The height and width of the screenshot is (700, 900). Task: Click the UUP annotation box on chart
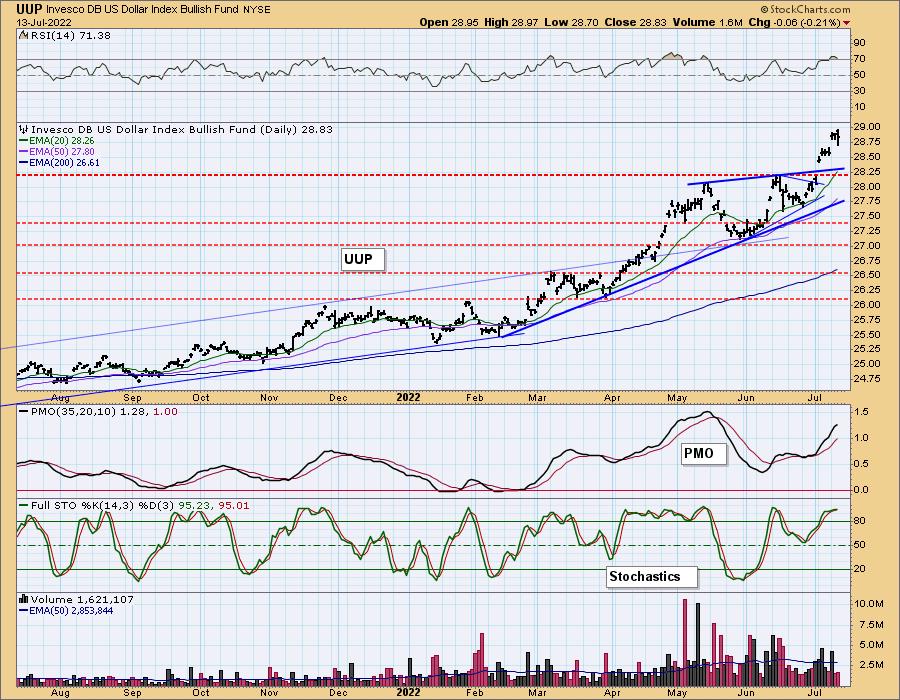pyautogui.click(x=363, y=259)
